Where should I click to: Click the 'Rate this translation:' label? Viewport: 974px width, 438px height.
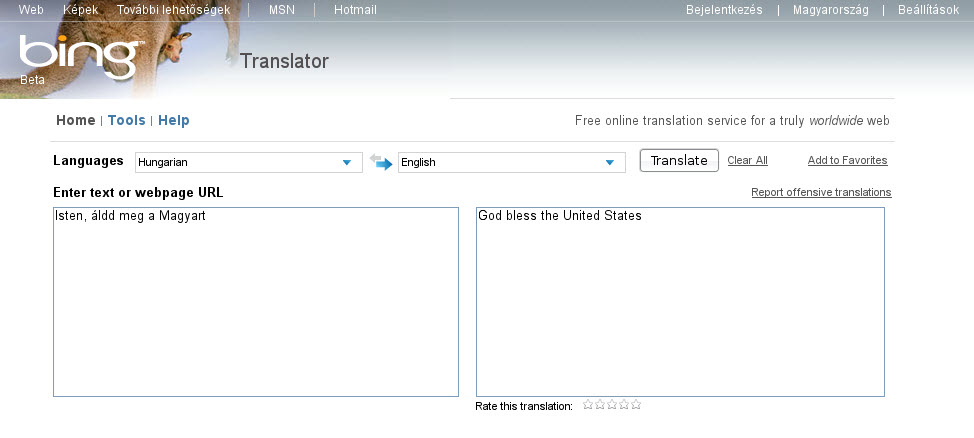[x=524, y=406]
